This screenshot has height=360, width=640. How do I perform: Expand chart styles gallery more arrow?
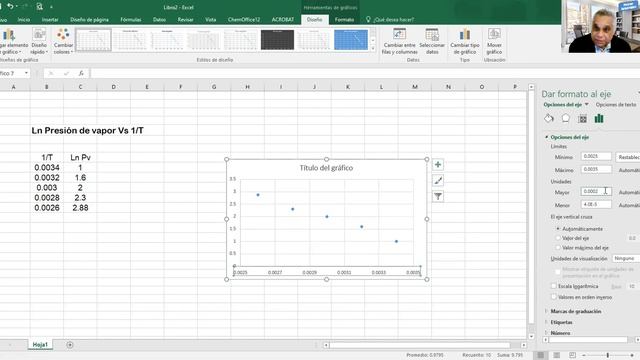tap(373, 49)
